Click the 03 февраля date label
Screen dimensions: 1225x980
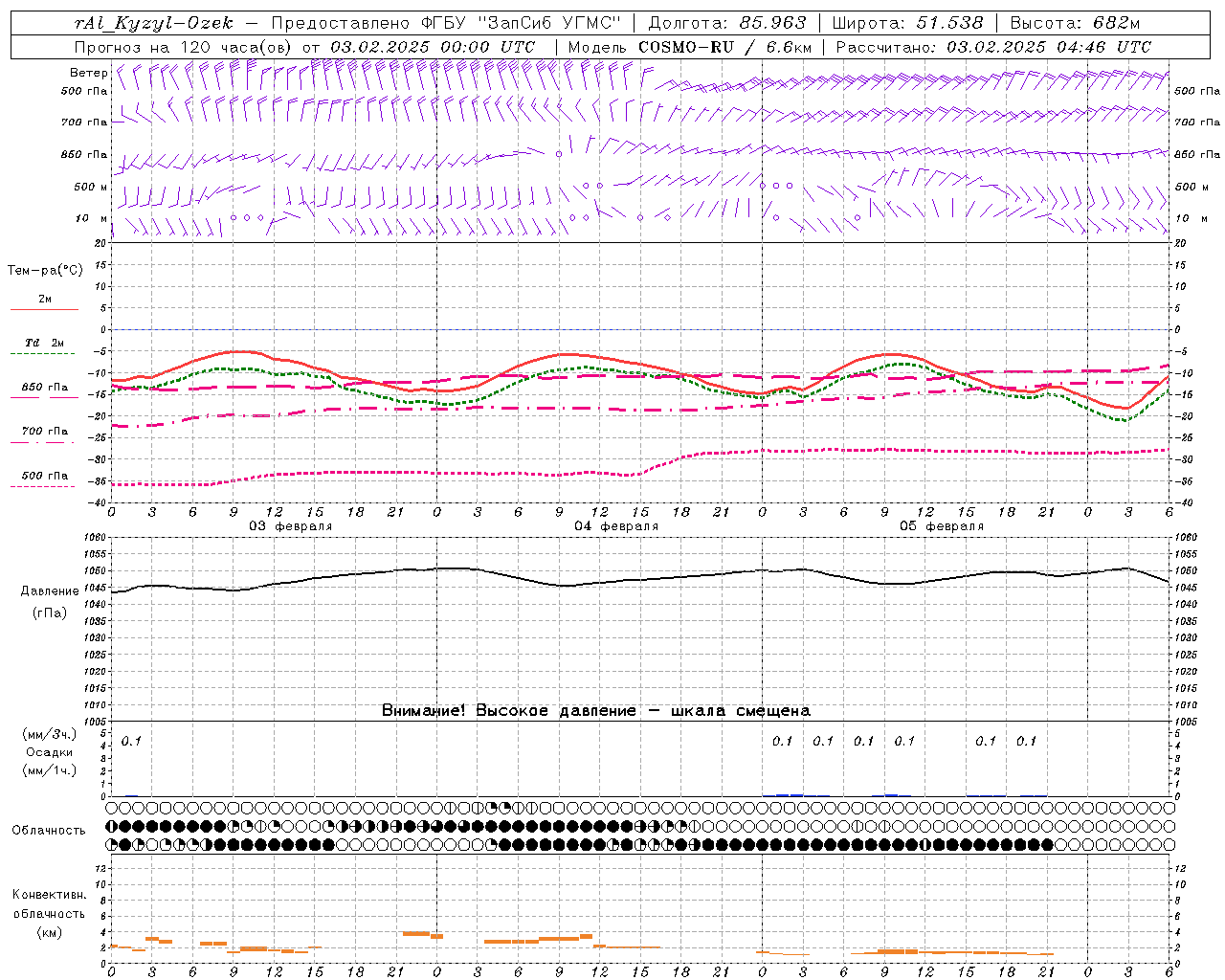[x=291, y=526]
